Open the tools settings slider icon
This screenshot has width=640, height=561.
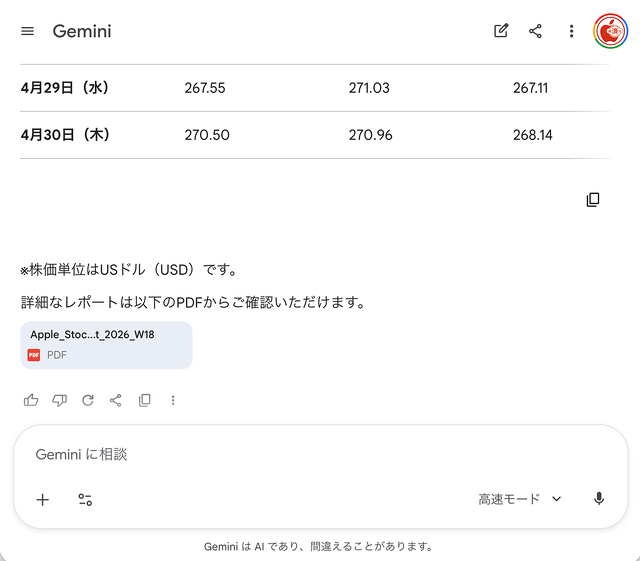[85, 499]
